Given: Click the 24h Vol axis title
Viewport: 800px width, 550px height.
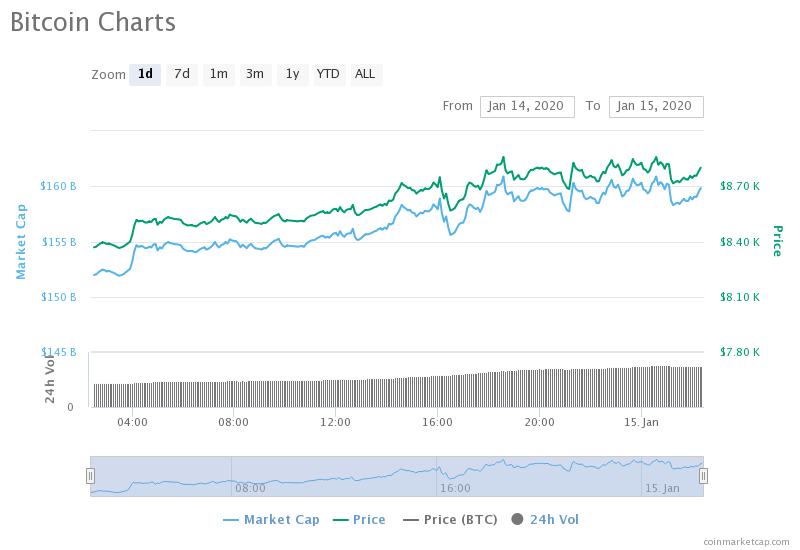Looking at the screenshot, I should click(49, 378).
